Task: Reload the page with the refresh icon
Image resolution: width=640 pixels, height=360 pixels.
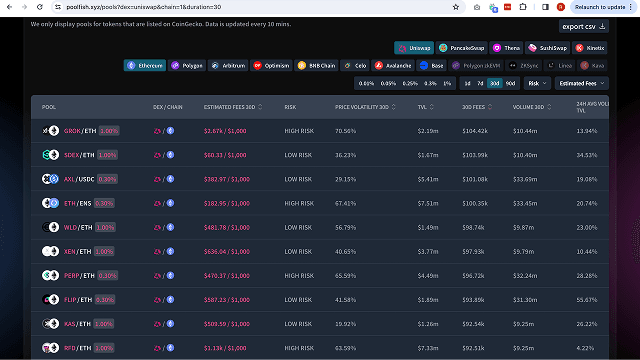Action: (40, 7)
